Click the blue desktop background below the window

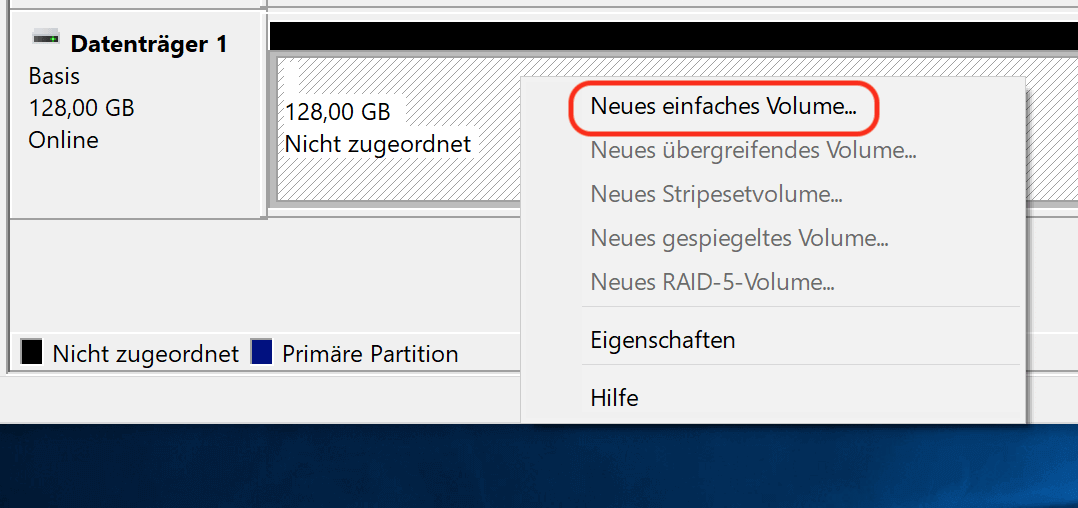click(539, 467)
